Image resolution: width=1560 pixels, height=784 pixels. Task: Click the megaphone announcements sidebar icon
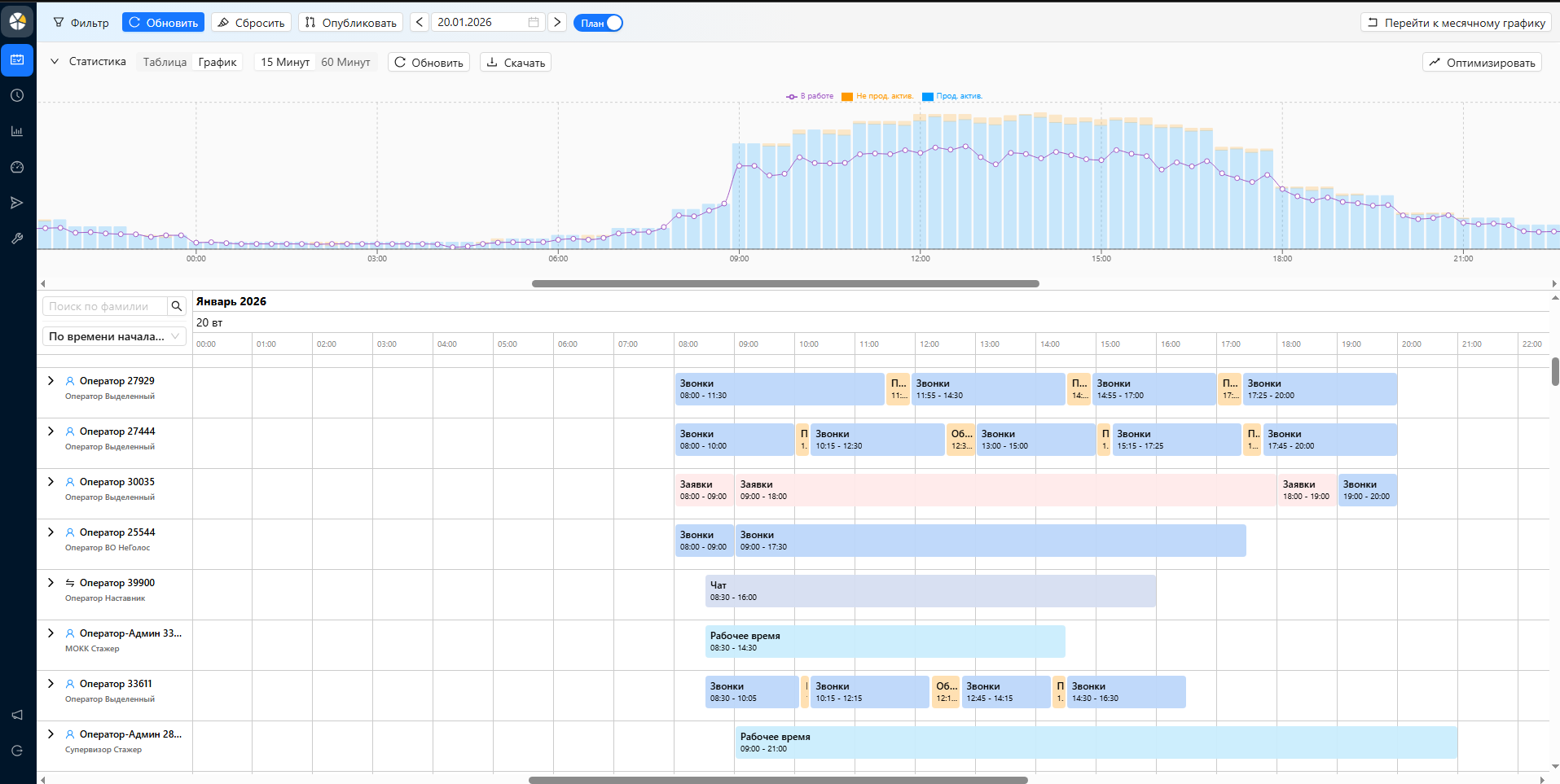(x=17, y=715)
